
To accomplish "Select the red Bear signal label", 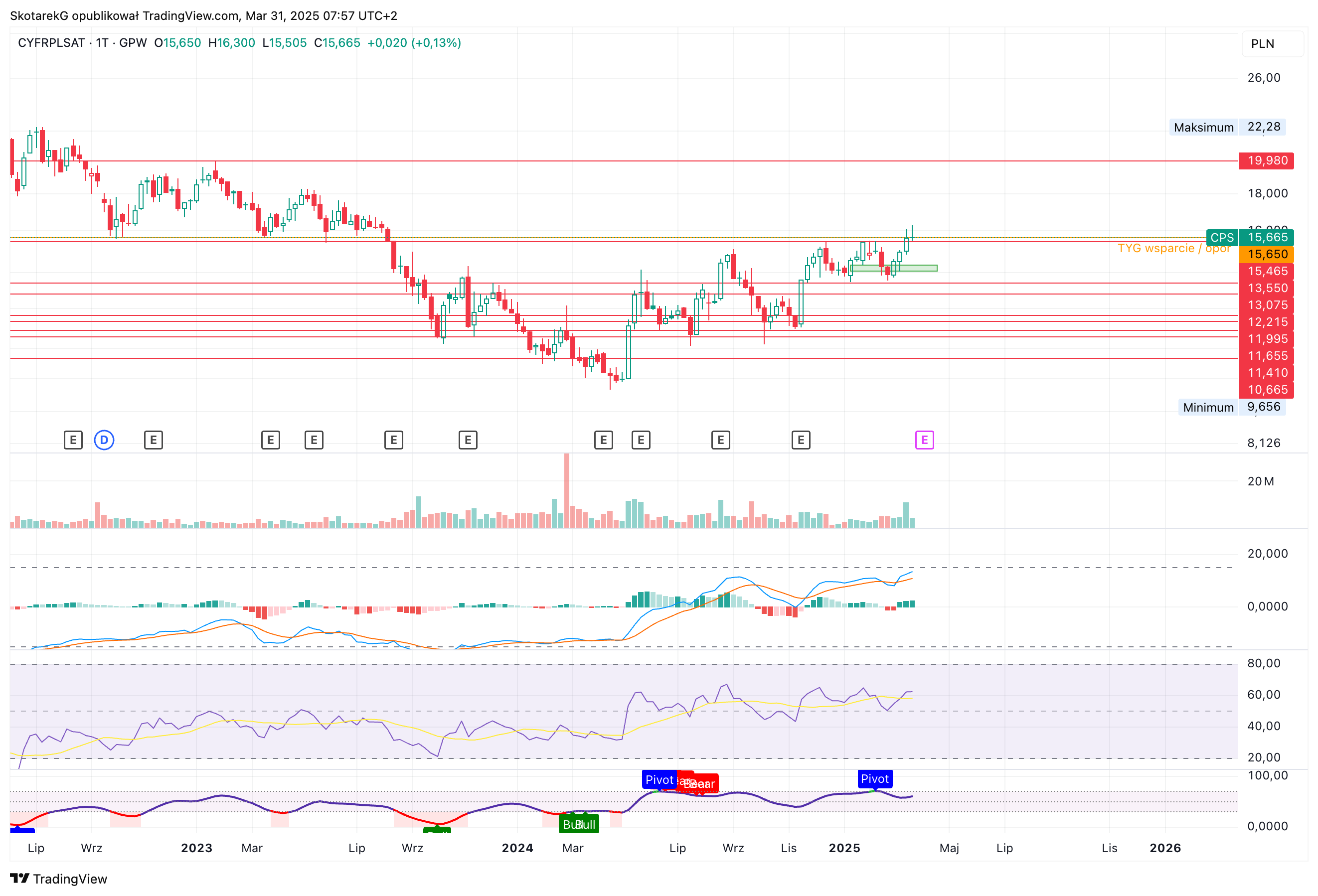I will coord(700,784).
